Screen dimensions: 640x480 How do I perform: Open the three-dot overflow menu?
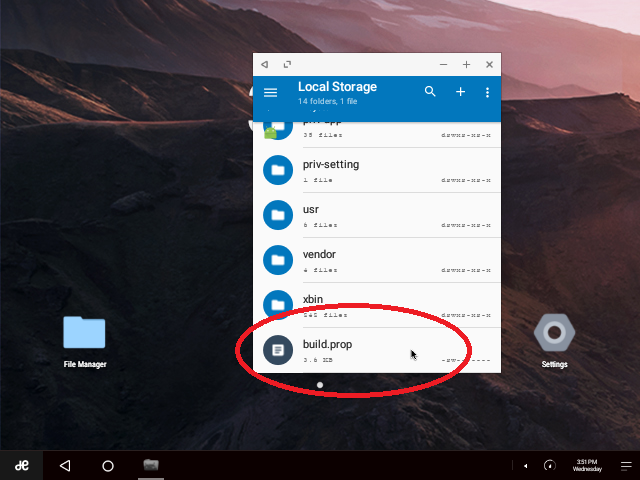(x=488, y=92)
